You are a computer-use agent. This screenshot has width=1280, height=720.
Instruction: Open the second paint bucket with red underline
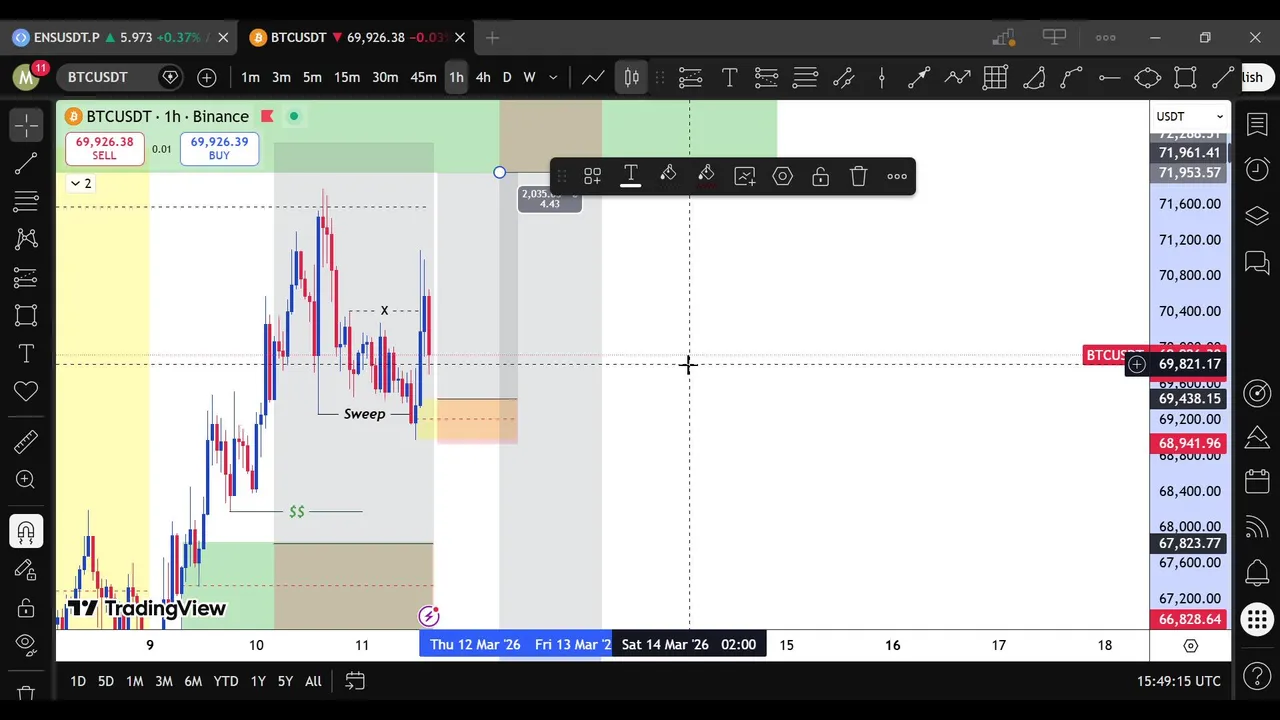(x=706, y=177)
